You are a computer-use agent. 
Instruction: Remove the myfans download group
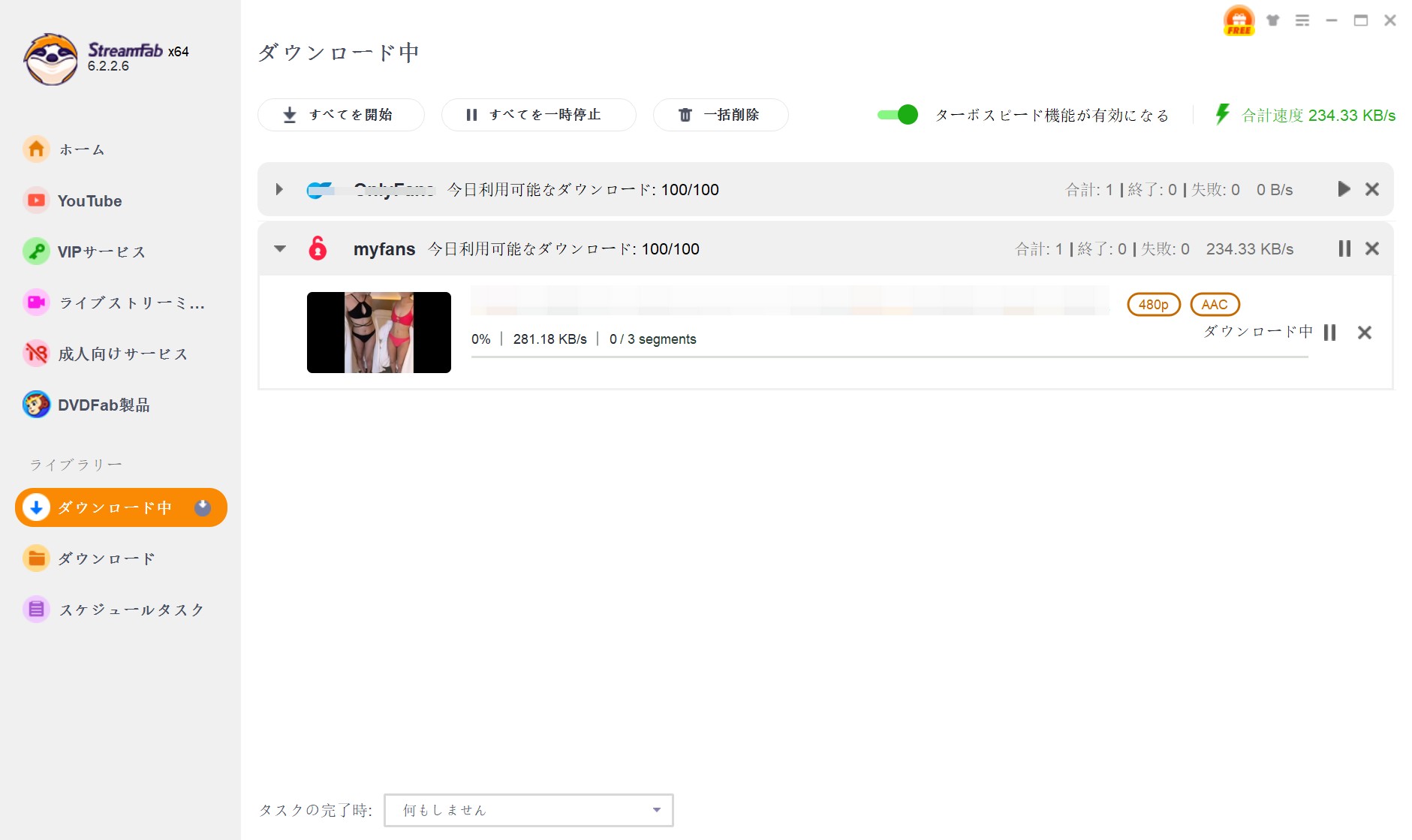tap(1372, 248)
